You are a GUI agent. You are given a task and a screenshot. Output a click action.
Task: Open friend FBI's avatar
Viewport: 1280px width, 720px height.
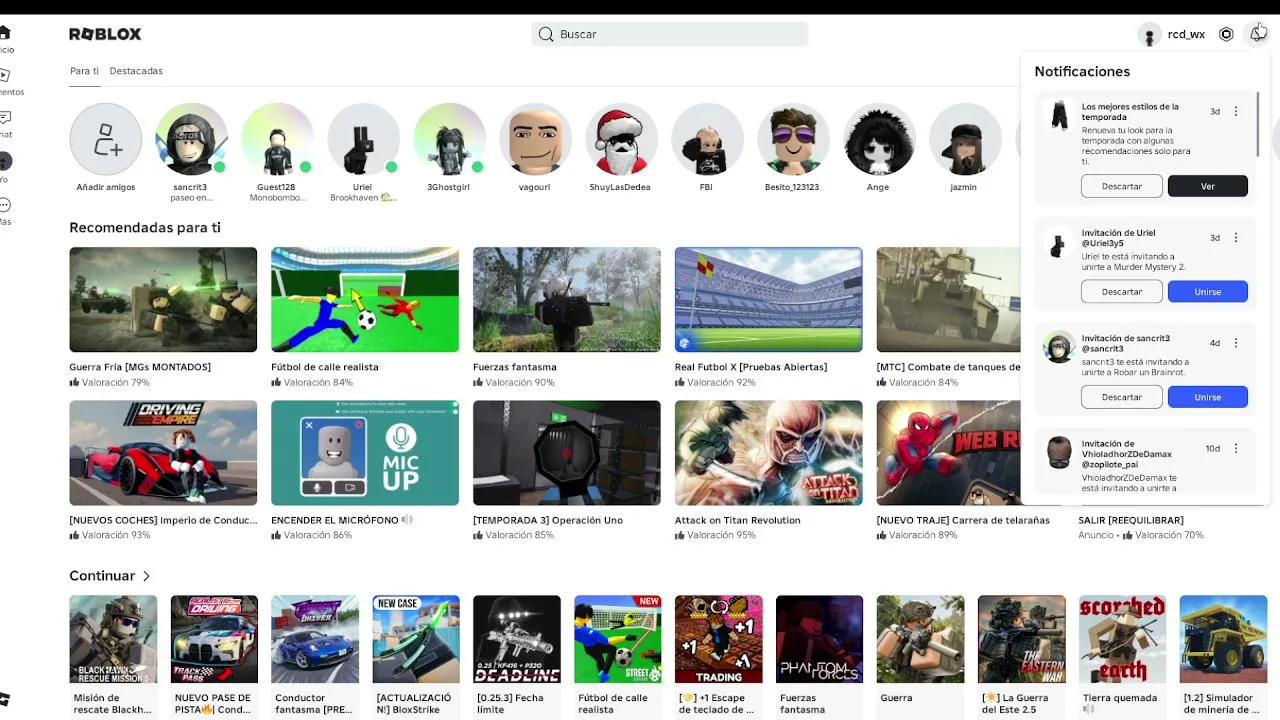coord(706,139)
